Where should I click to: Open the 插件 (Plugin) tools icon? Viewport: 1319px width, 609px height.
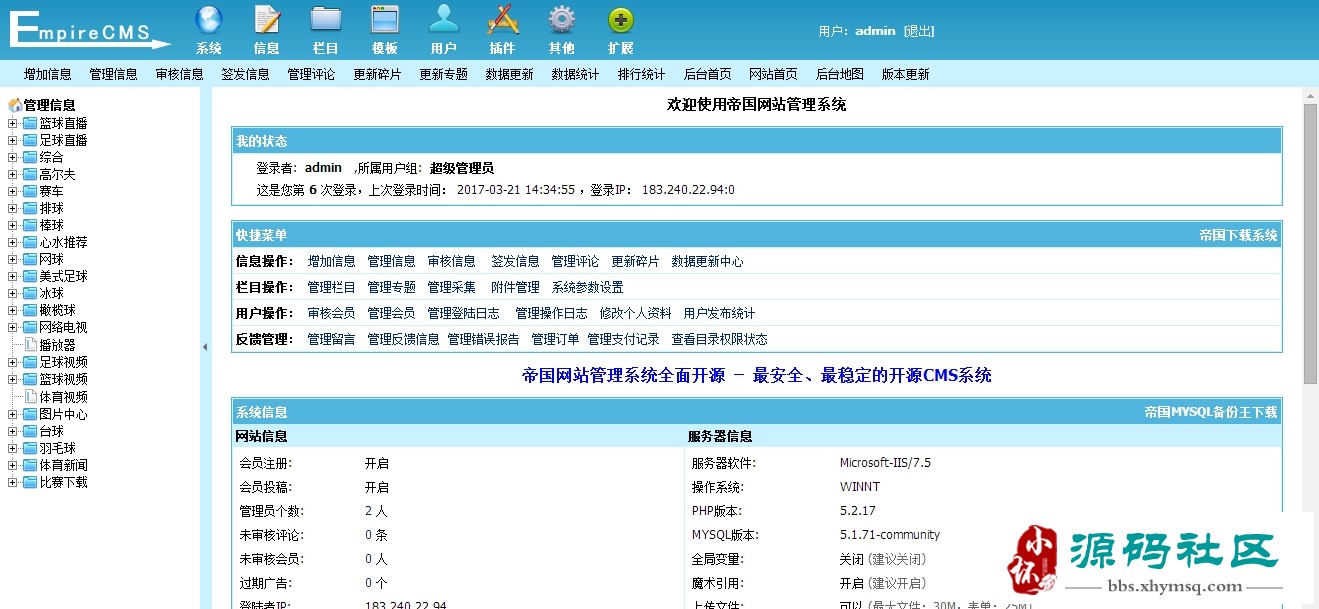click(503, 19)
